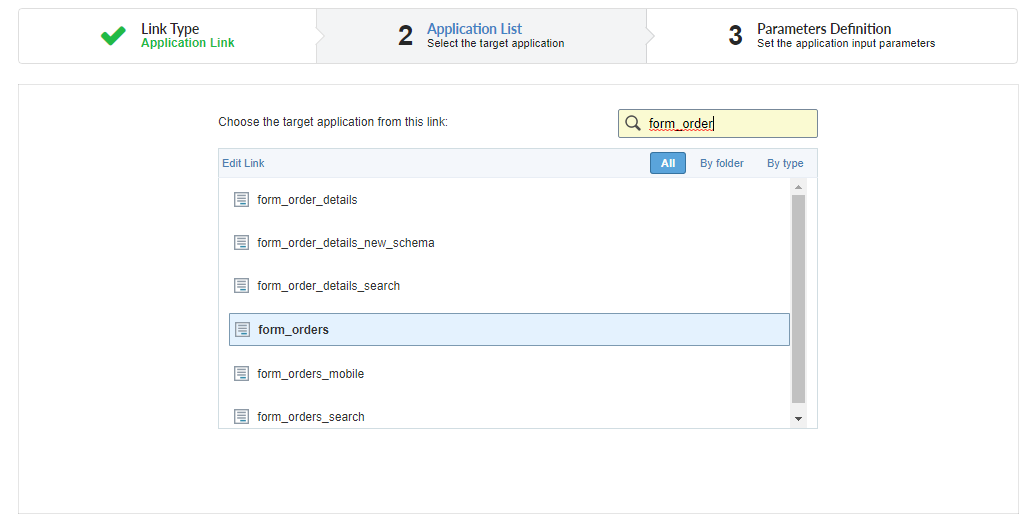Click the form icon beside form_orders
Image resolution: width=1032 pixels, height=522 pixels.
242,330
